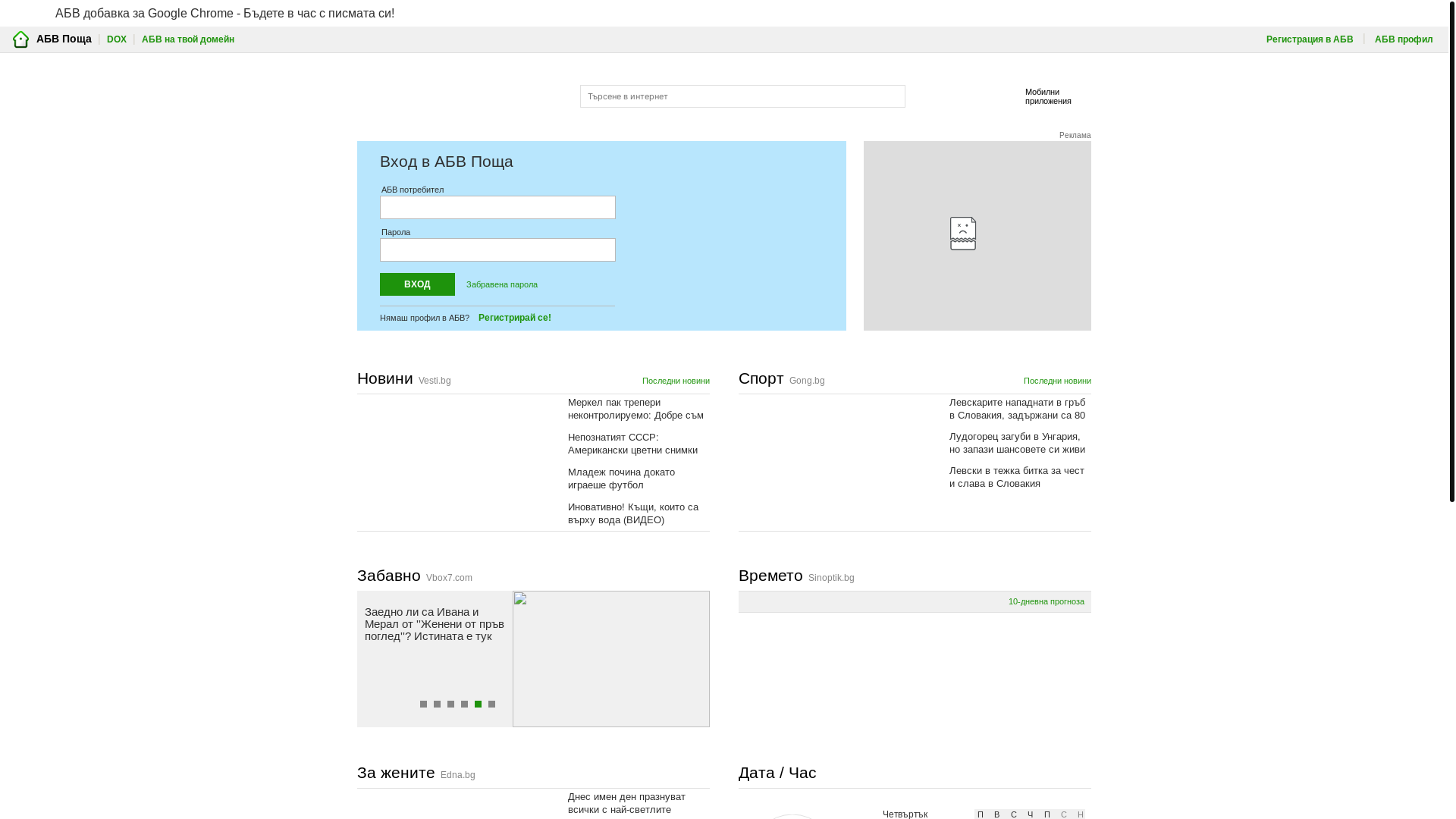Open Регистрация в АБВ link
The height and width of the screenshot is (819, 1456).
click(1310, 39)
